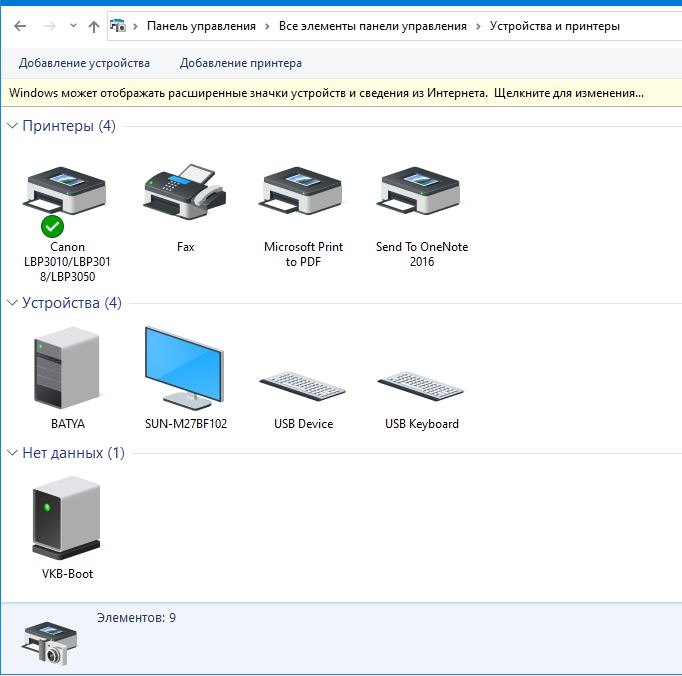Click the yellow Windows information bar
This screenshot has width=682, height=676.
pyautogui.click(x=326, y=93)
